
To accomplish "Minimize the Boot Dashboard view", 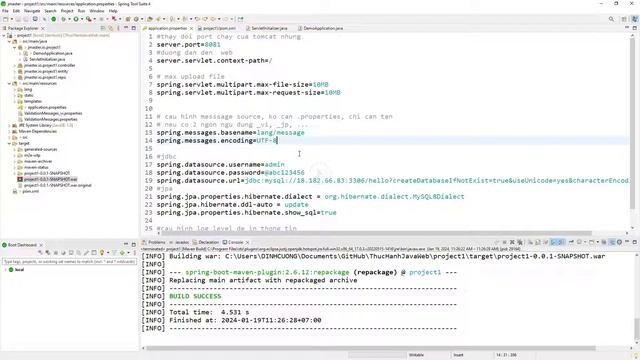I will coord(126,245).
